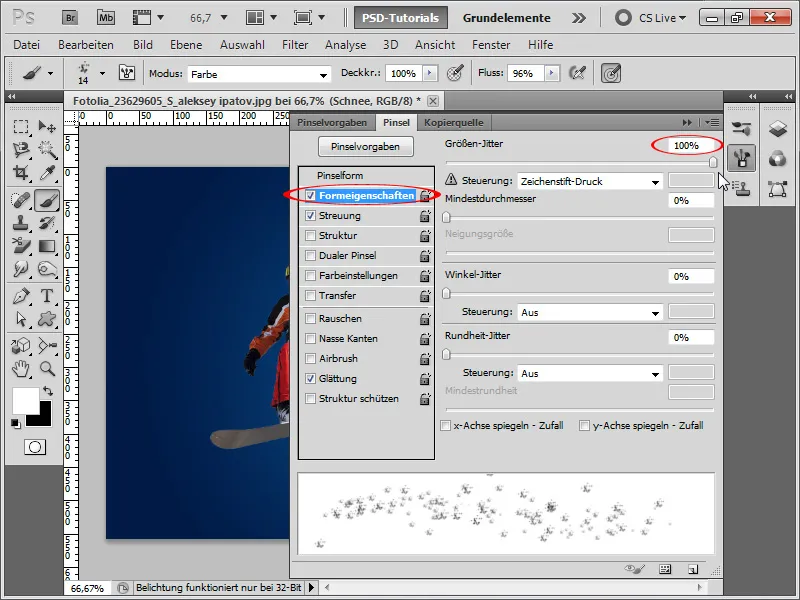800x600 pixels.
Task: Open the Layers panel icon in right dock
Action: pyautogui.click(x=778, y=128)
